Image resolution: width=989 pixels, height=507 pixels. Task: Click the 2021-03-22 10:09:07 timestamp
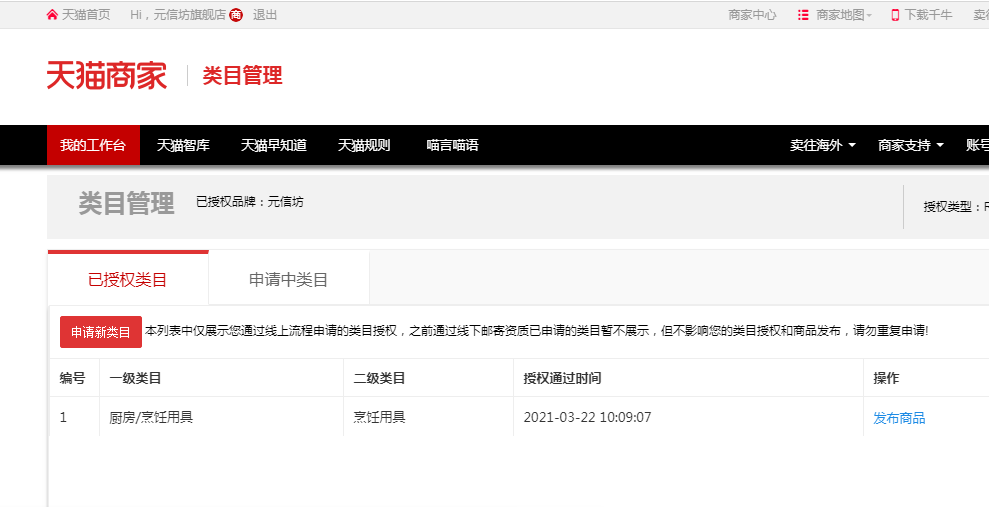pos(587,417)
